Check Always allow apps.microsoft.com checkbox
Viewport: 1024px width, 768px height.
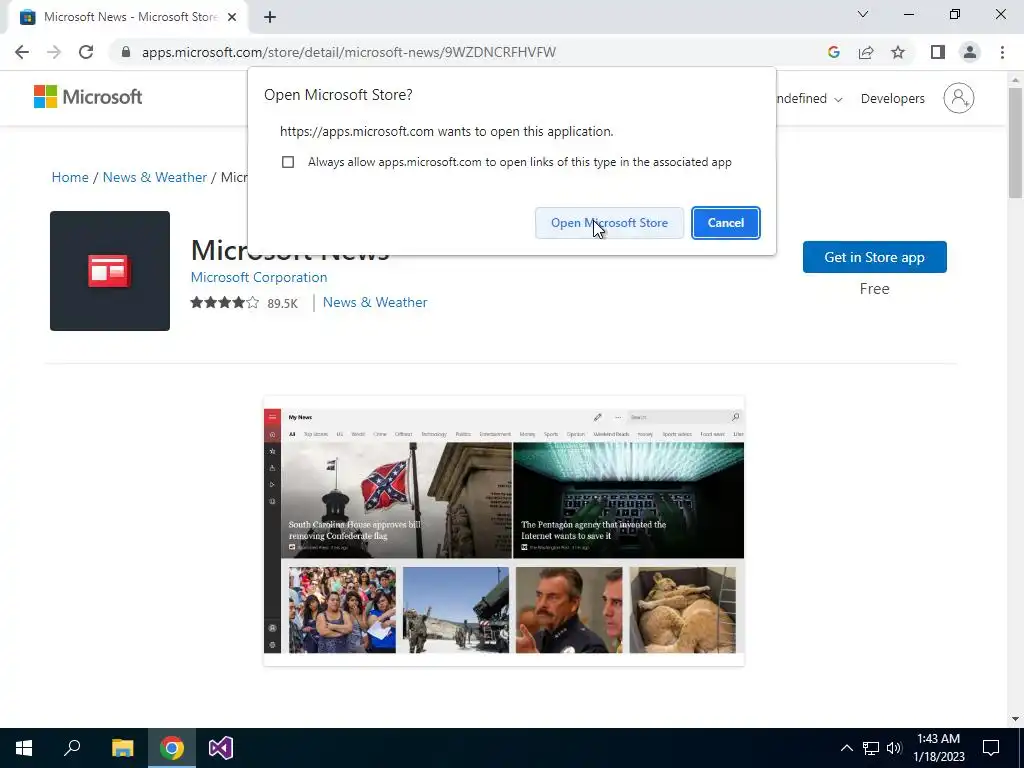[288, 162]
